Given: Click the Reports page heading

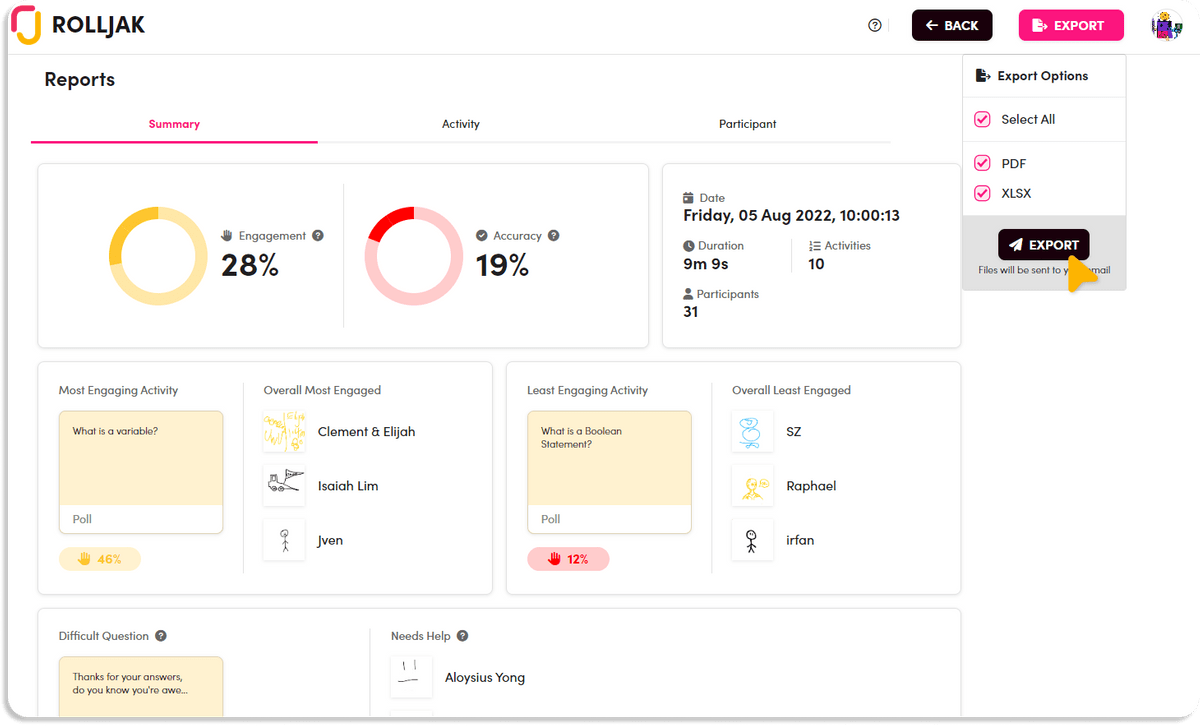Looking at the screenshot, I should coord(80,80).
